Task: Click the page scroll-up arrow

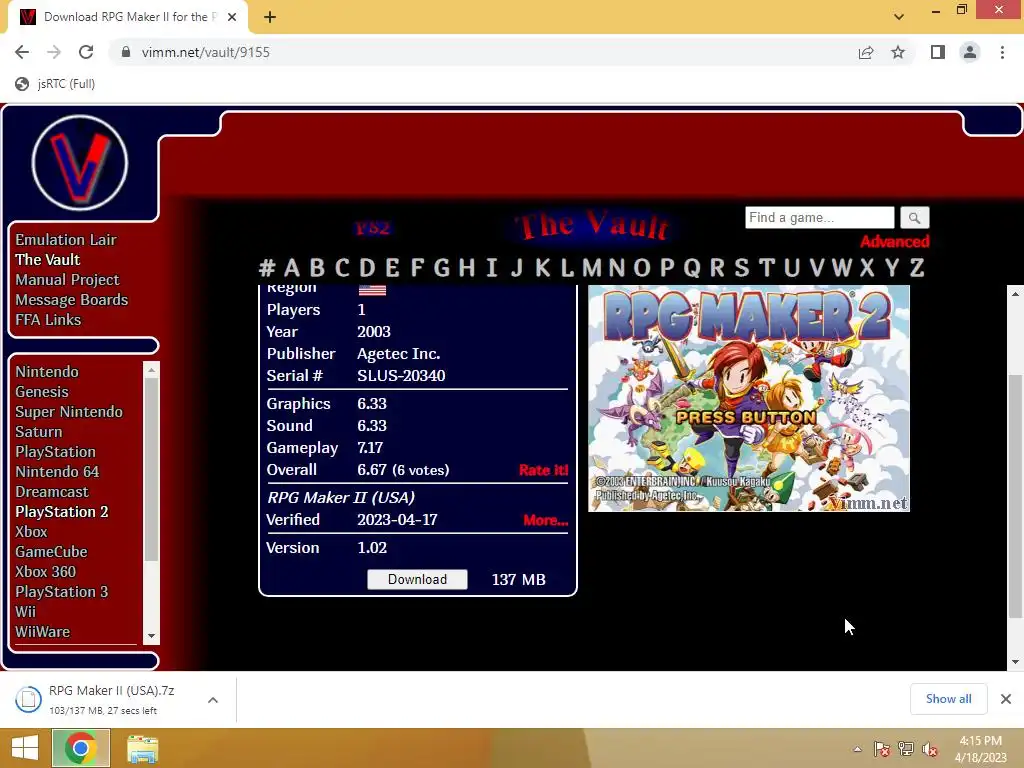Action: tap(1015, 293)
